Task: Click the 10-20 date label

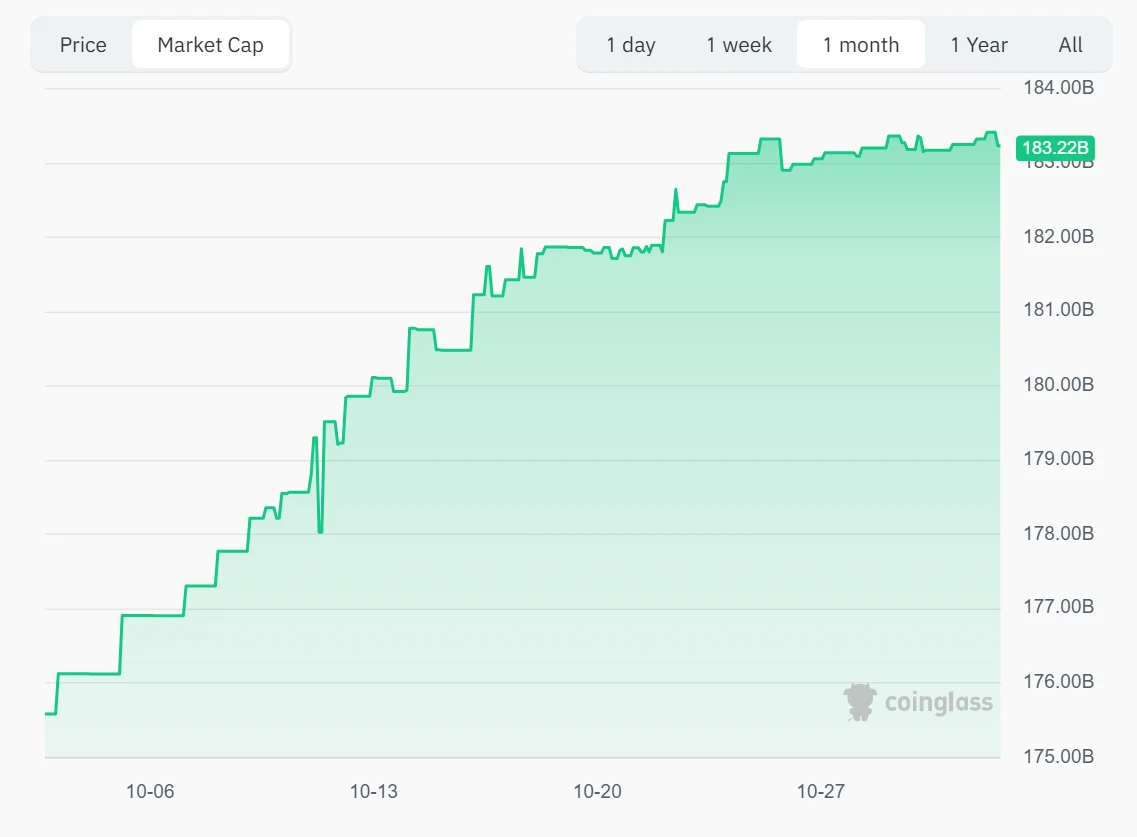Action: (x=598, y=791)
